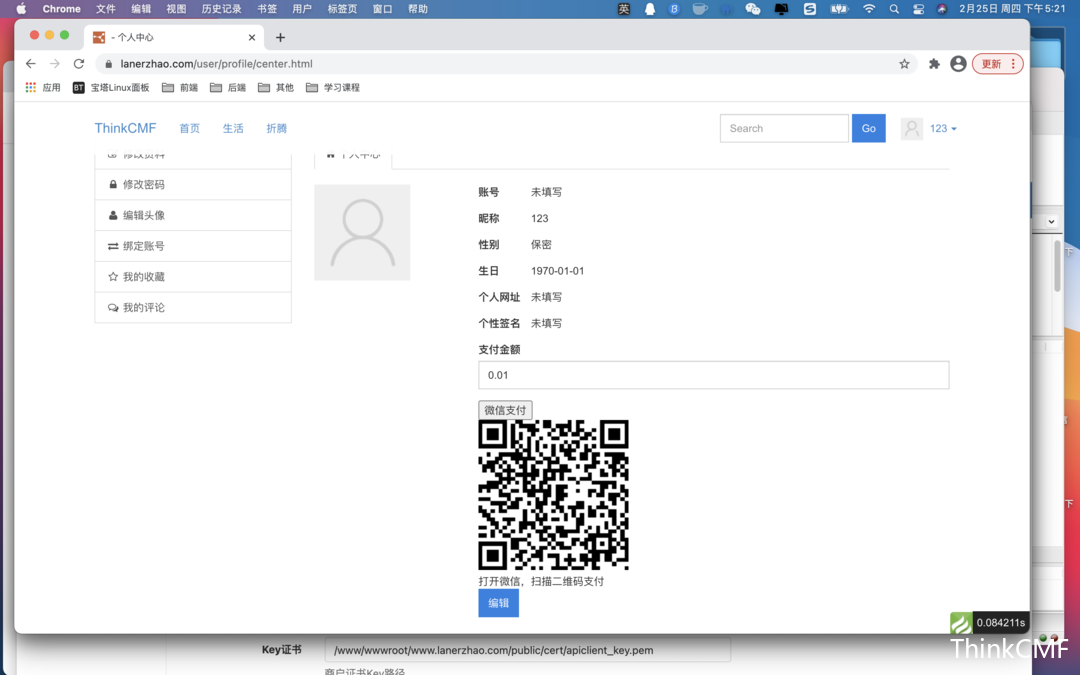Expand the 123 user dropdown menu

pyautogui.click(x=943, y=129)
